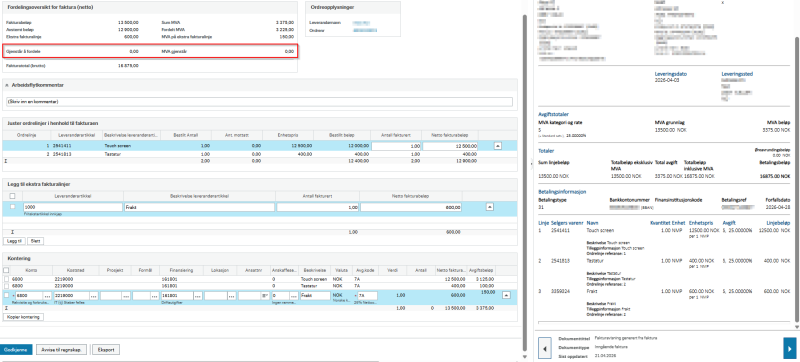
Task: Click the Leveringssted heading in invoice preview
Action: [x=737, y=74]
